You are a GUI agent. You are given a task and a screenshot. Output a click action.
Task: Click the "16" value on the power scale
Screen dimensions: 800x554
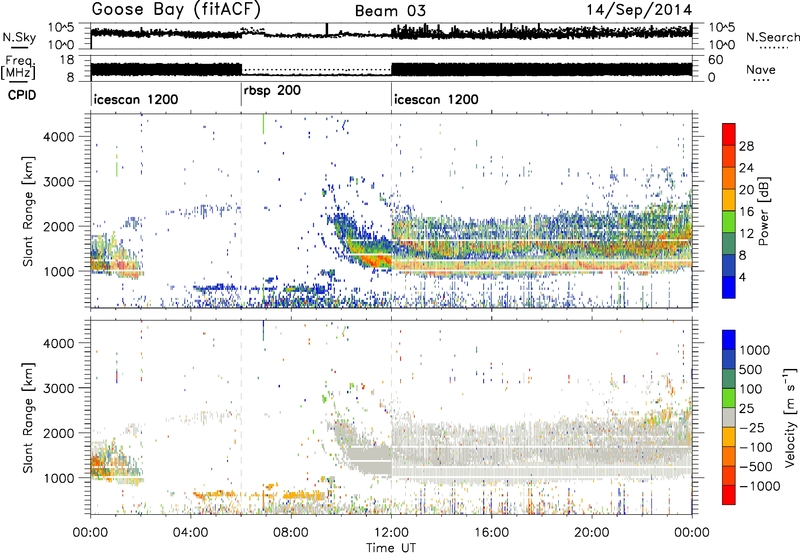746,212
